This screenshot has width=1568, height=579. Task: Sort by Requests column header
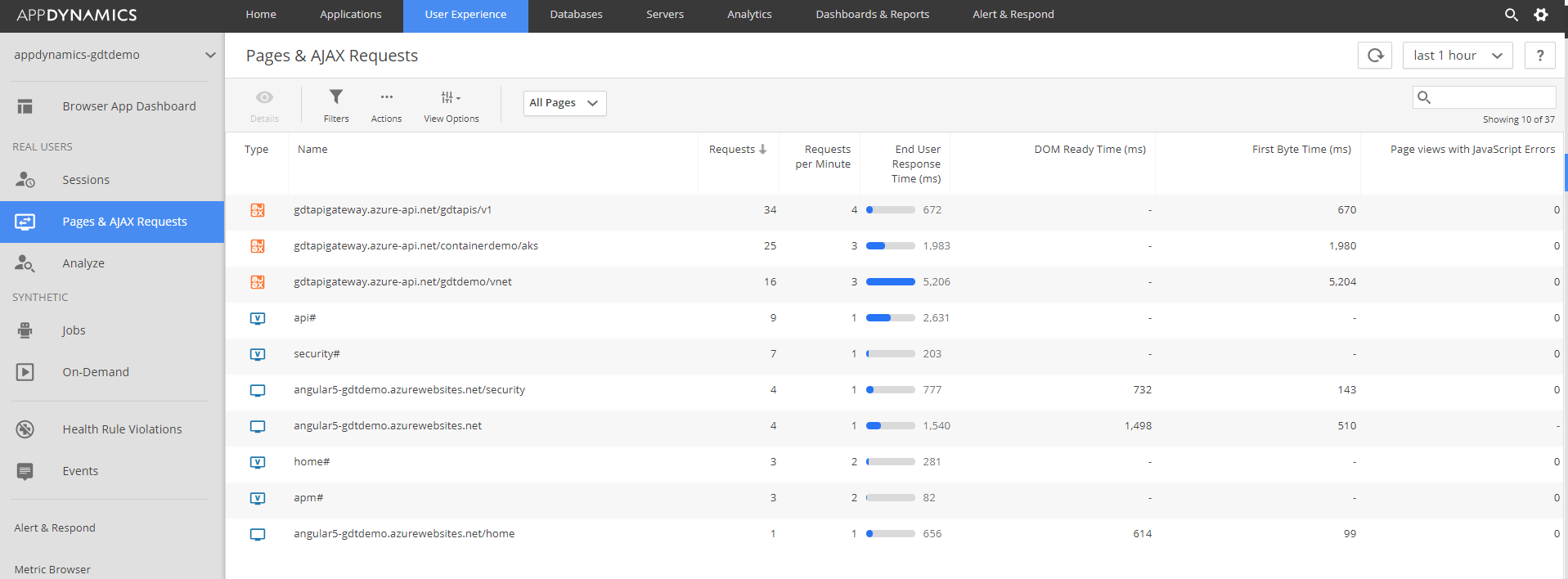click(x=737, y=149)
